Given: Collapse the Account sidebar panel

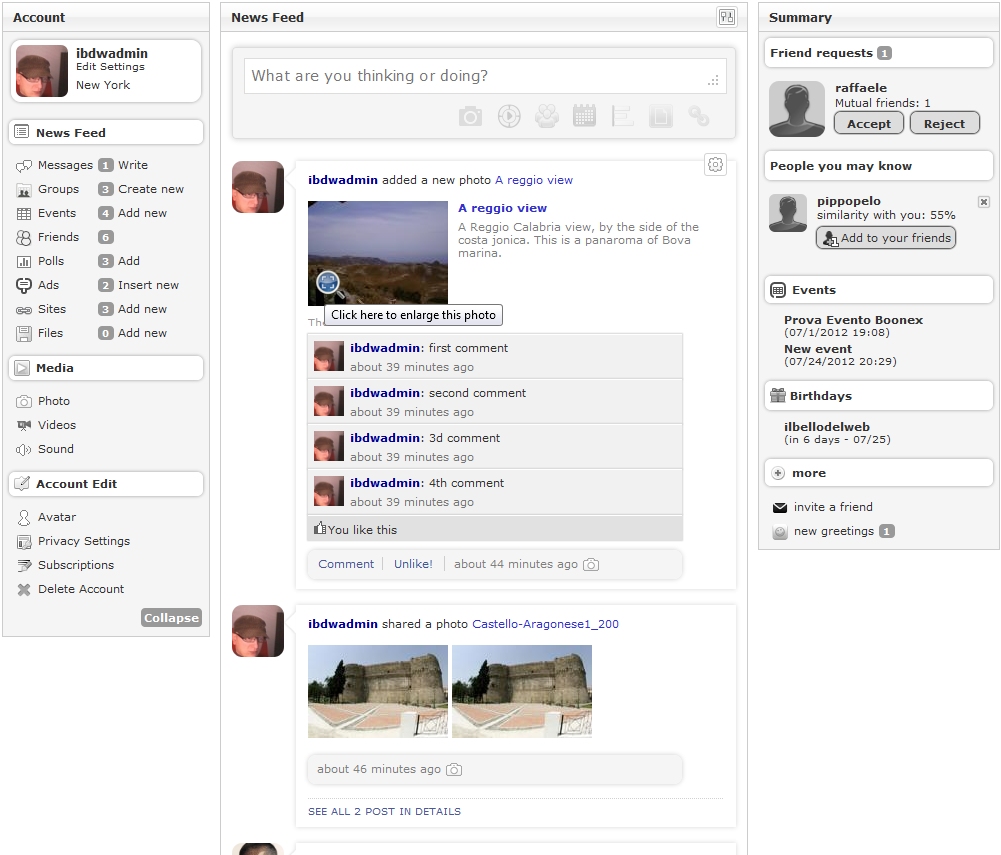Looking at the screenshot, I should (x=171, y=618).
